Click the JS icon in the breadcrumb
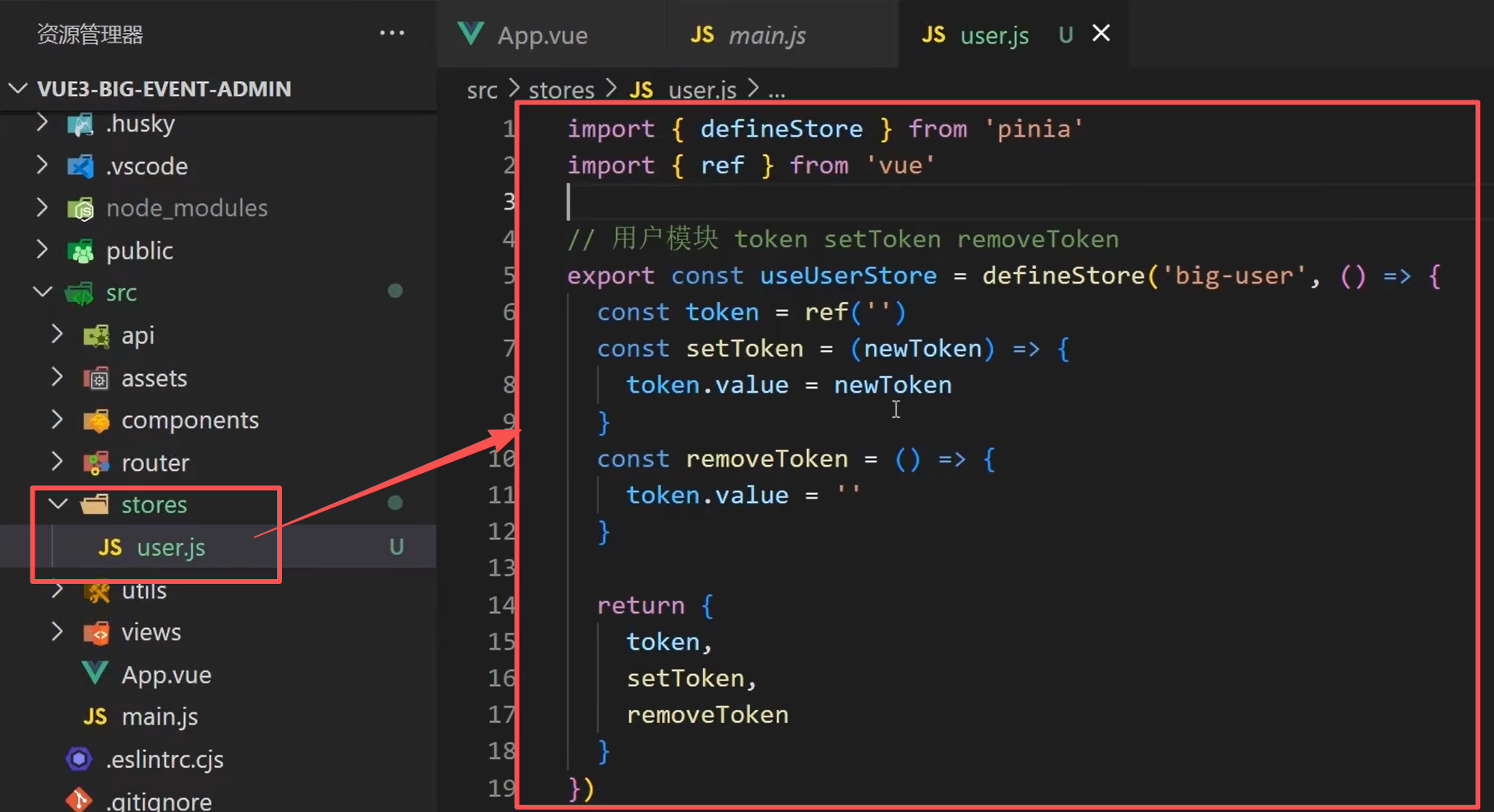Image resolution: width=1494 pixels, height=812 pixels. click(641, 90)
